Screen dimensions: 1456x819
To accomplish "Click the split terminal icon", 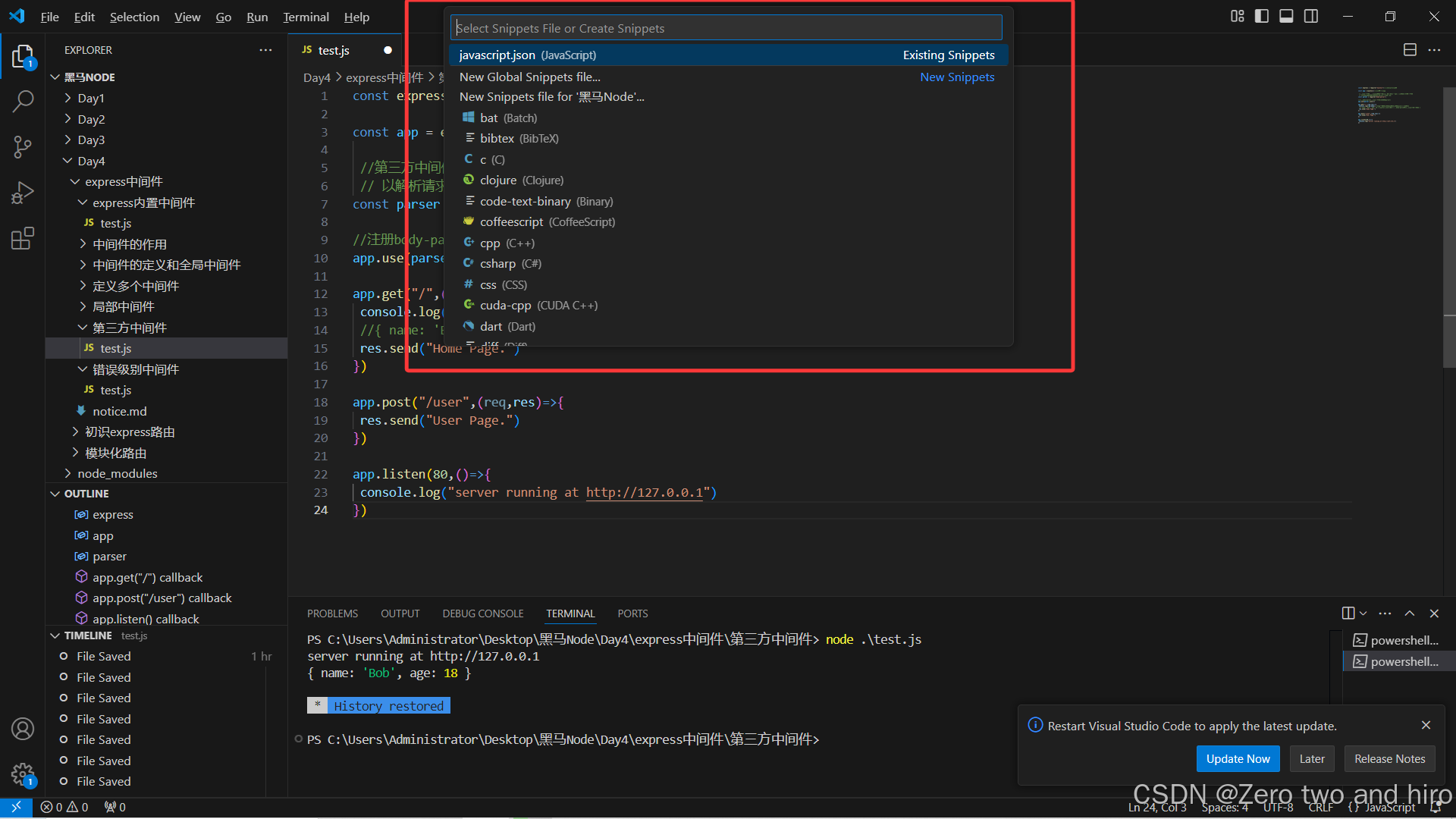I will (1348, 613).
